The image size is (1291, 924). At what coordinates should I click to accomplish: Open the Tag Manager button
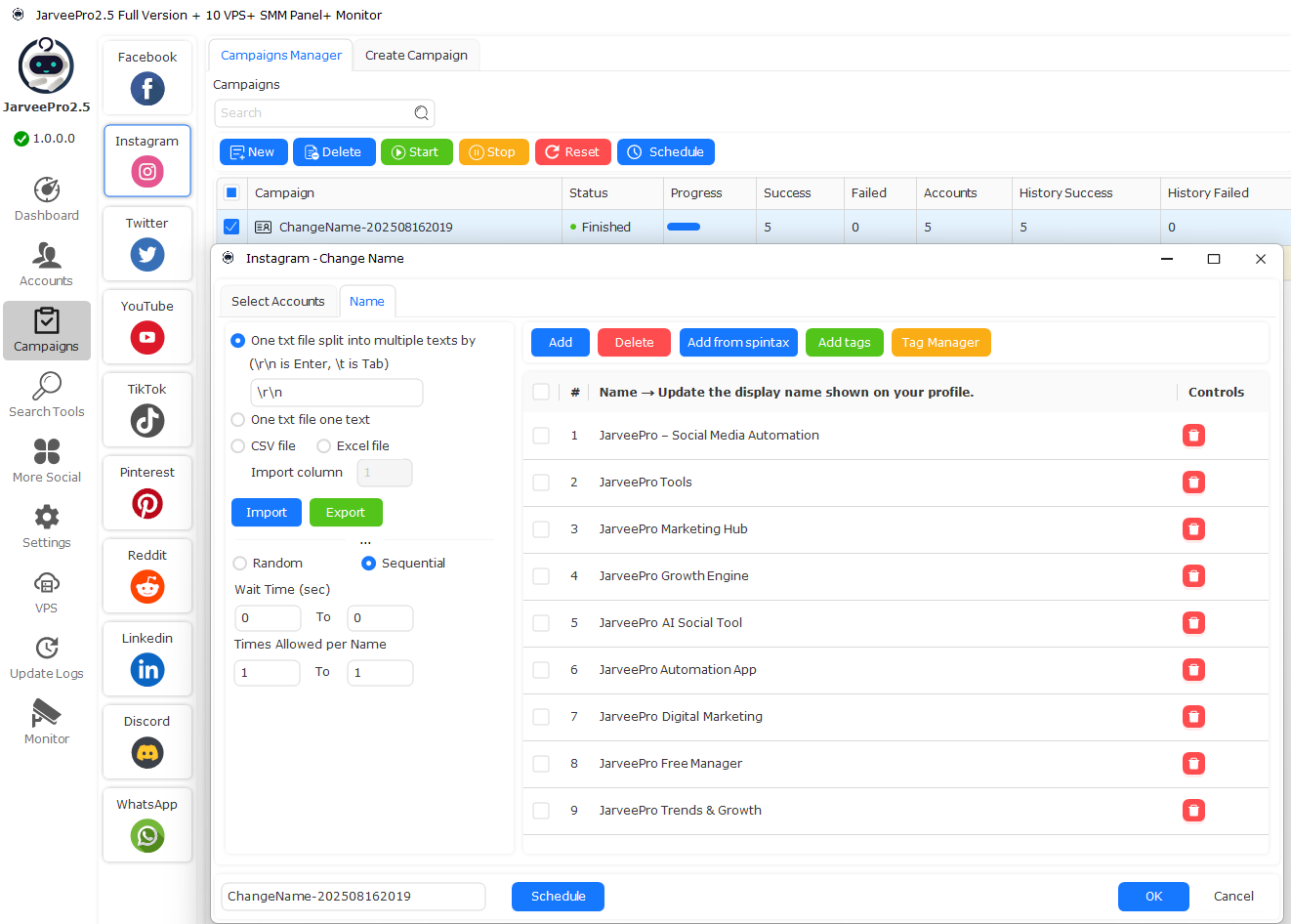pyautogui.click(x=940, y=343)
